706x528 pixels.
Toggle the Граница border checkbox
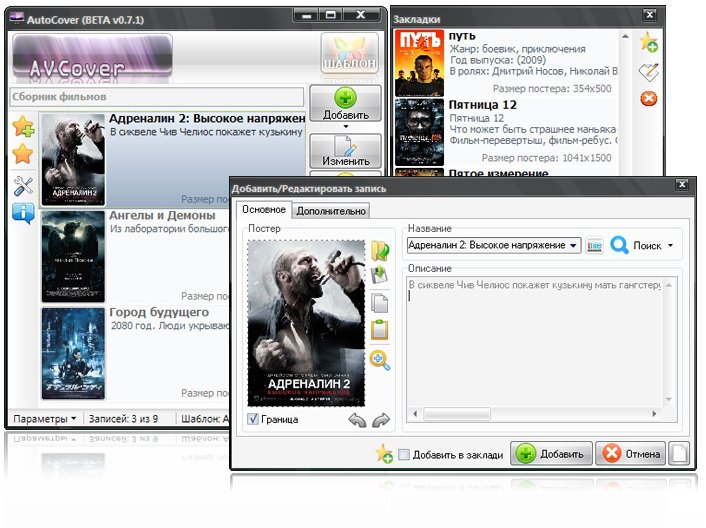click(x=253, y=420)
